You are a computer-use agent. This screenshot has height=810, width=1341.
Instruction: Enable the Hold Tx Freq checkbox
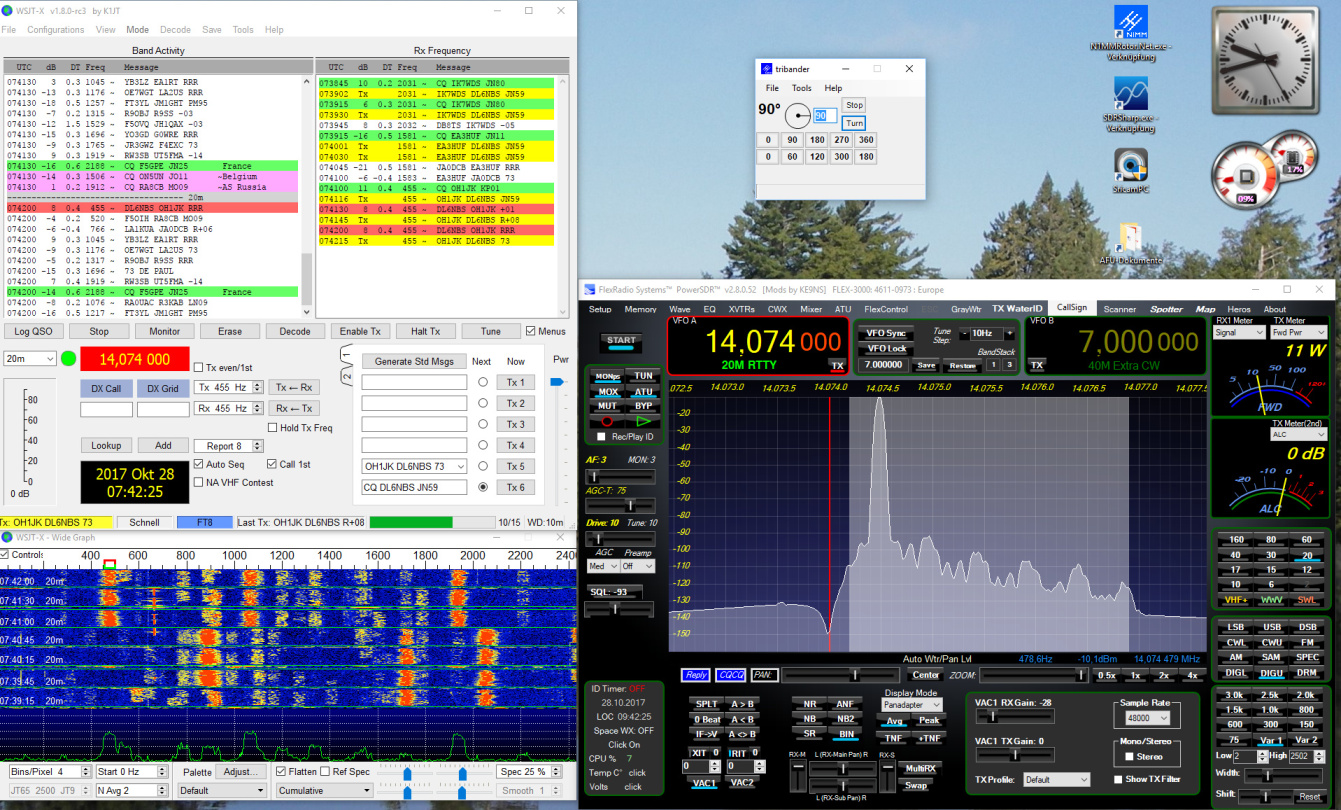coord(273,428)
